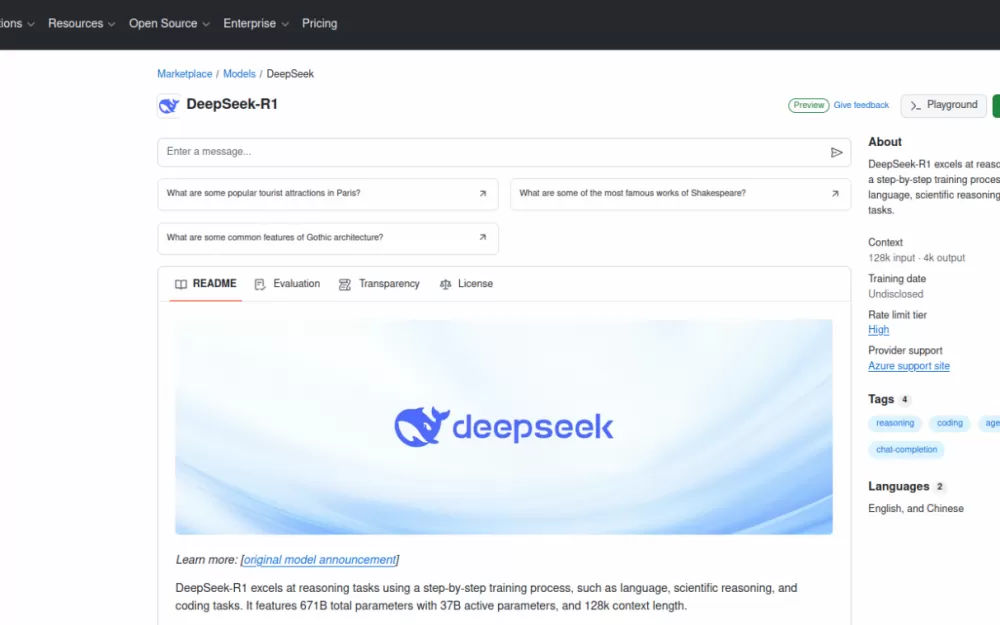Open the Open Source navigation menu

click(x=169, y=24)
